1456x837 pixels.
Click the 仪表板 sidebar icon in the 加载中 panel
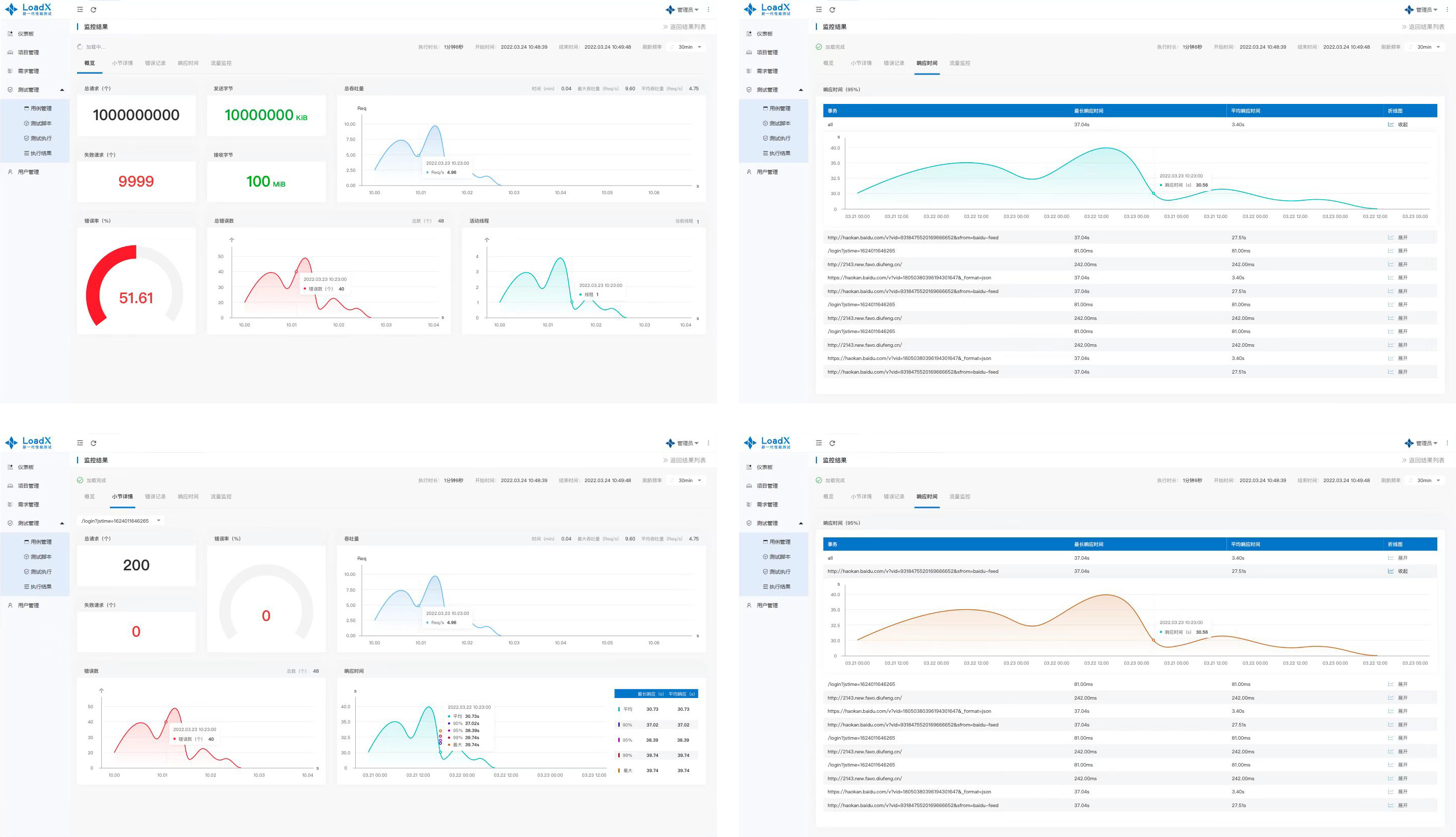(10, 34)
